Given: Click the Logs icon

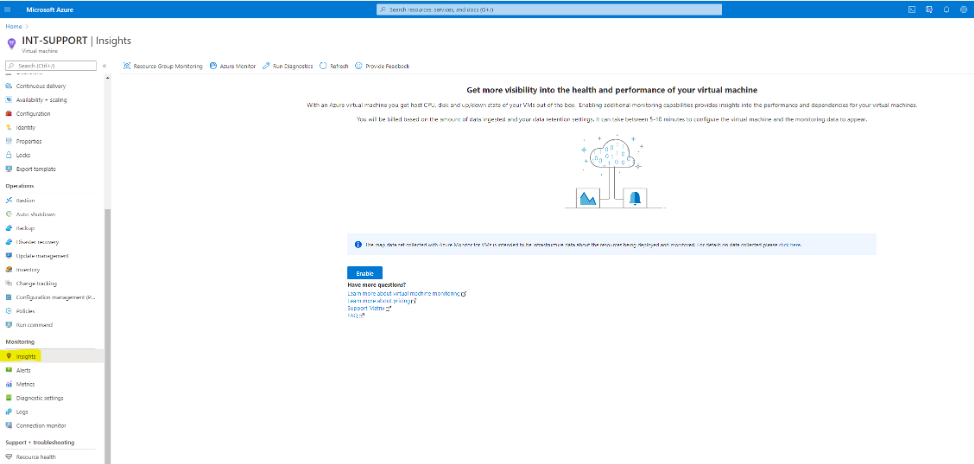Looking at the screenshot, I should [x=9, y=411].
